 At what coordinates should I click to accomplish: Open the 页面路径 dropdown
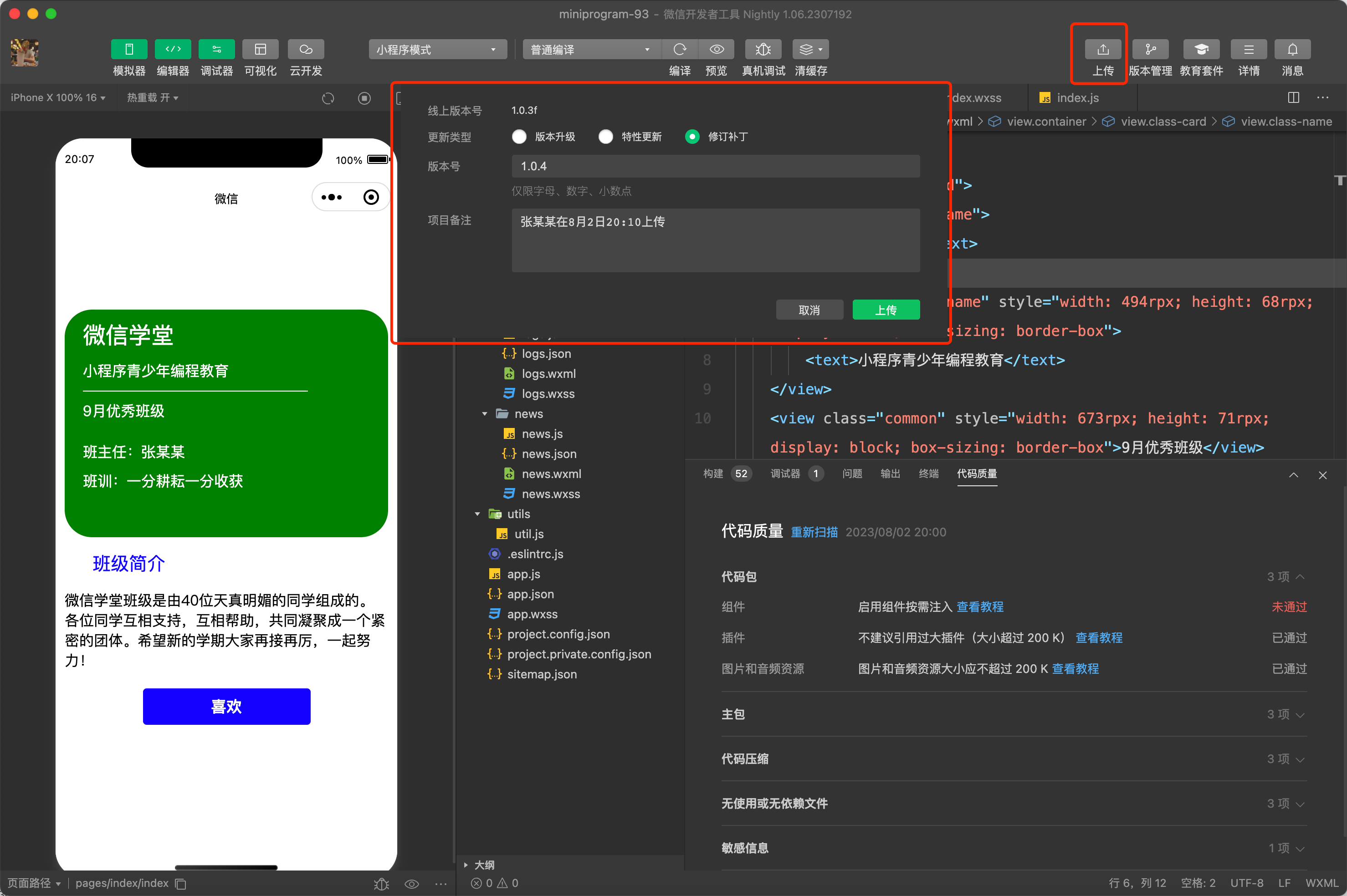click(x=34, y=883)
